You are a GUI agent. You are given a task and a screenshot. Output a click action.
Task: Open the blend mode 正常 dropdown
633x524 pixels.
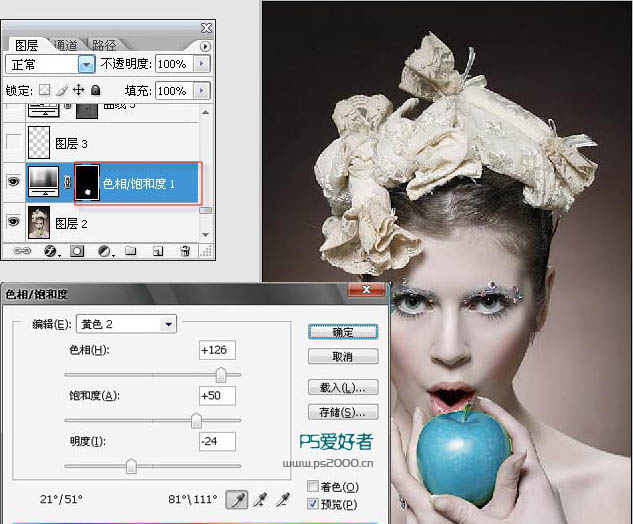click(x=86, y=63)
